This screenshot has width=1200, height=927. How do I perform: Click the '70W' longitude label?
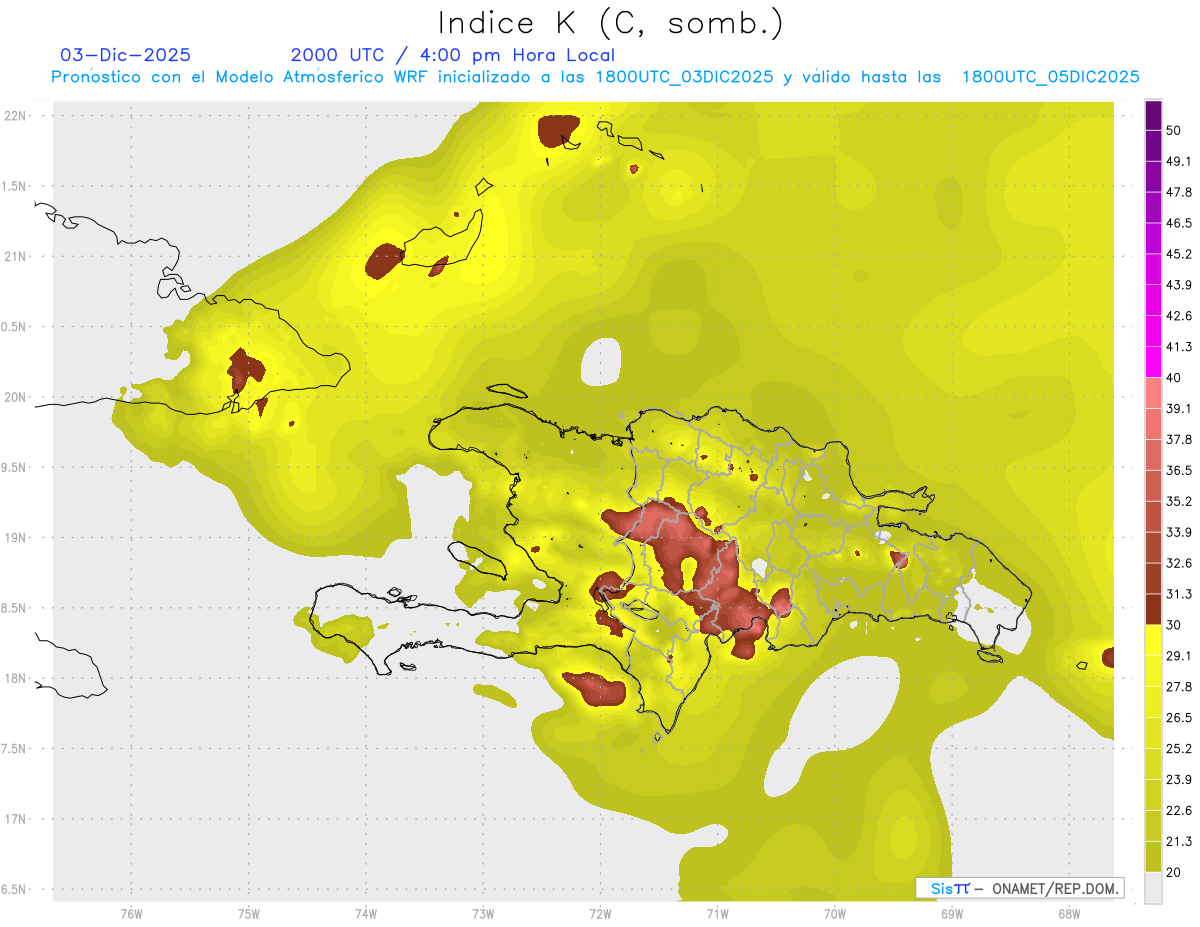(x=834, y=913)
